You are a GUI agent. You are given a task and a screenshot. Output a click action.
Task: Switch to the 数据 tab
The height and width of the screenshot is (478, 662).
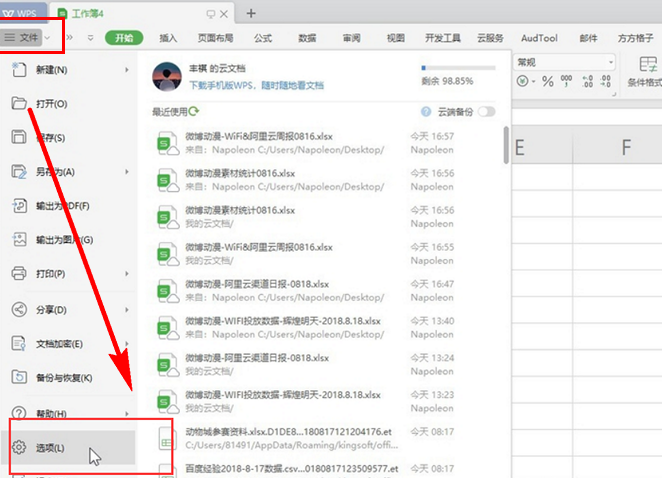pyautogui.click(x=307, y=38)
